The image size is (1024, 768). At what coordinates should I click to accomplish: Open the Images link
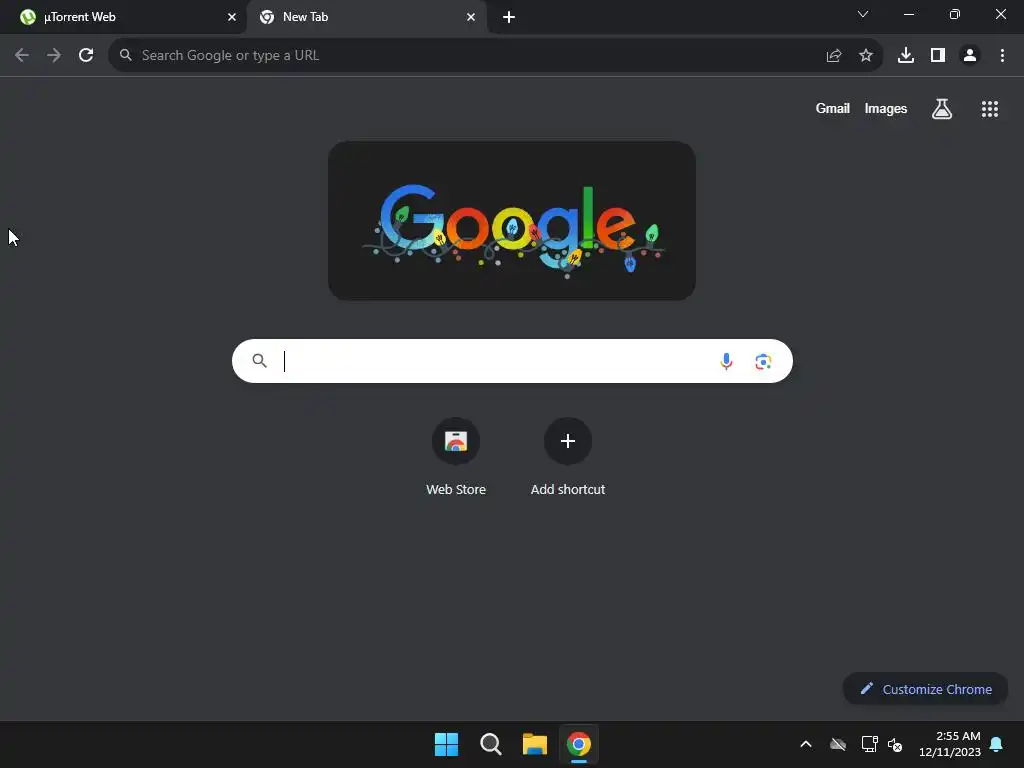pyautogui.click(x=886, y=108)
